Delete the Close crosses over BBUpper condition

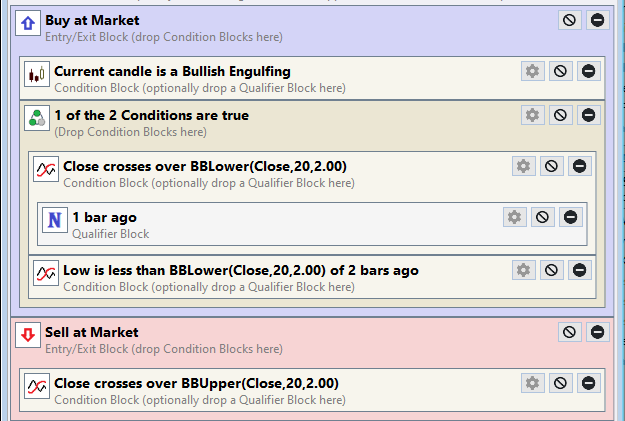click(588, 384)
